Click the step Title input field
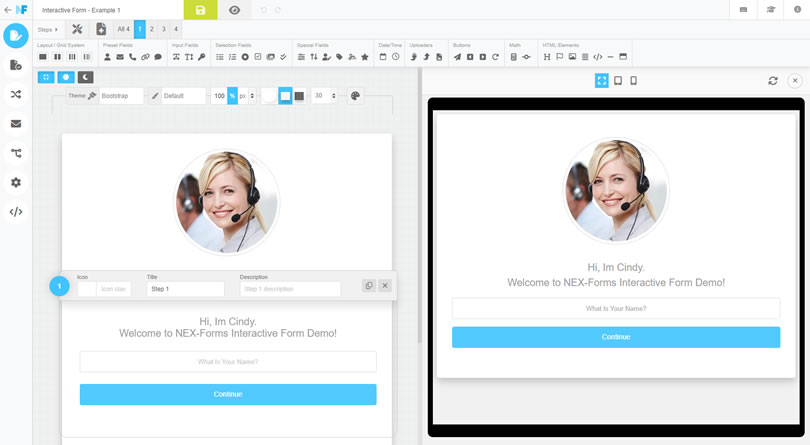The width and height of the screenshot is (810, 445). click(x=186, y=289)
